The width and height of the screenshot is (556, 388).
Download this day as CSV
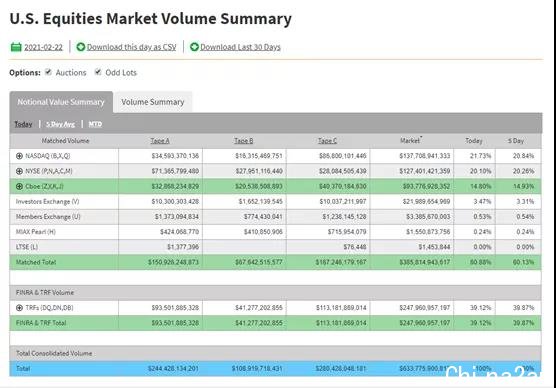[132, 47]
